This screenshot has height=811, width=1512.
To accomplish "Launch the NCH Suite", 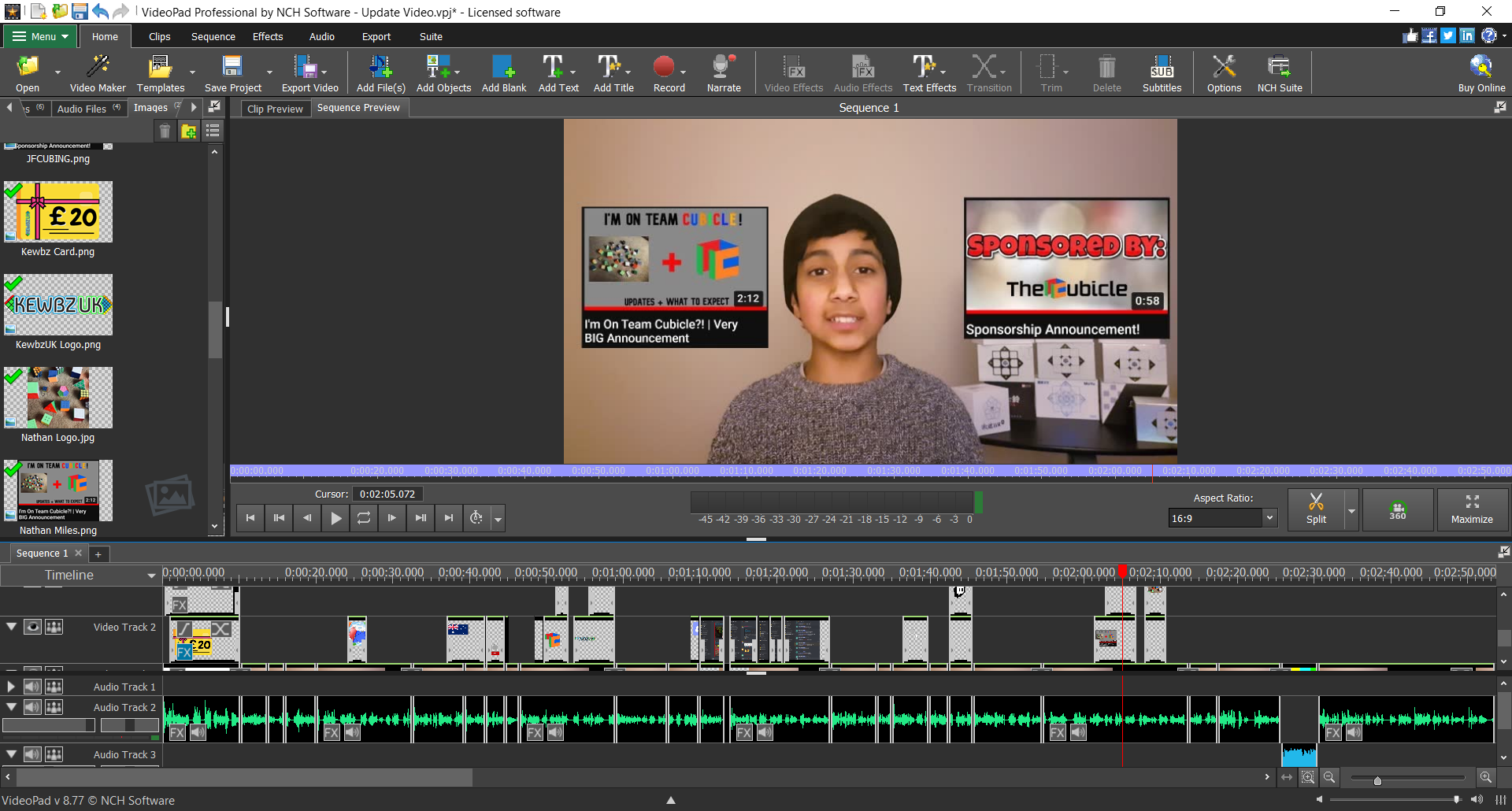I will pyautogui.click(x=1279, y=73).
